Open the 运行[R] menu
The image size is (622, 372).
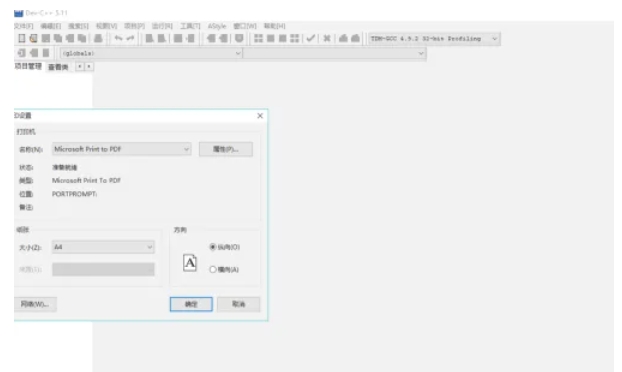[162, 26]
